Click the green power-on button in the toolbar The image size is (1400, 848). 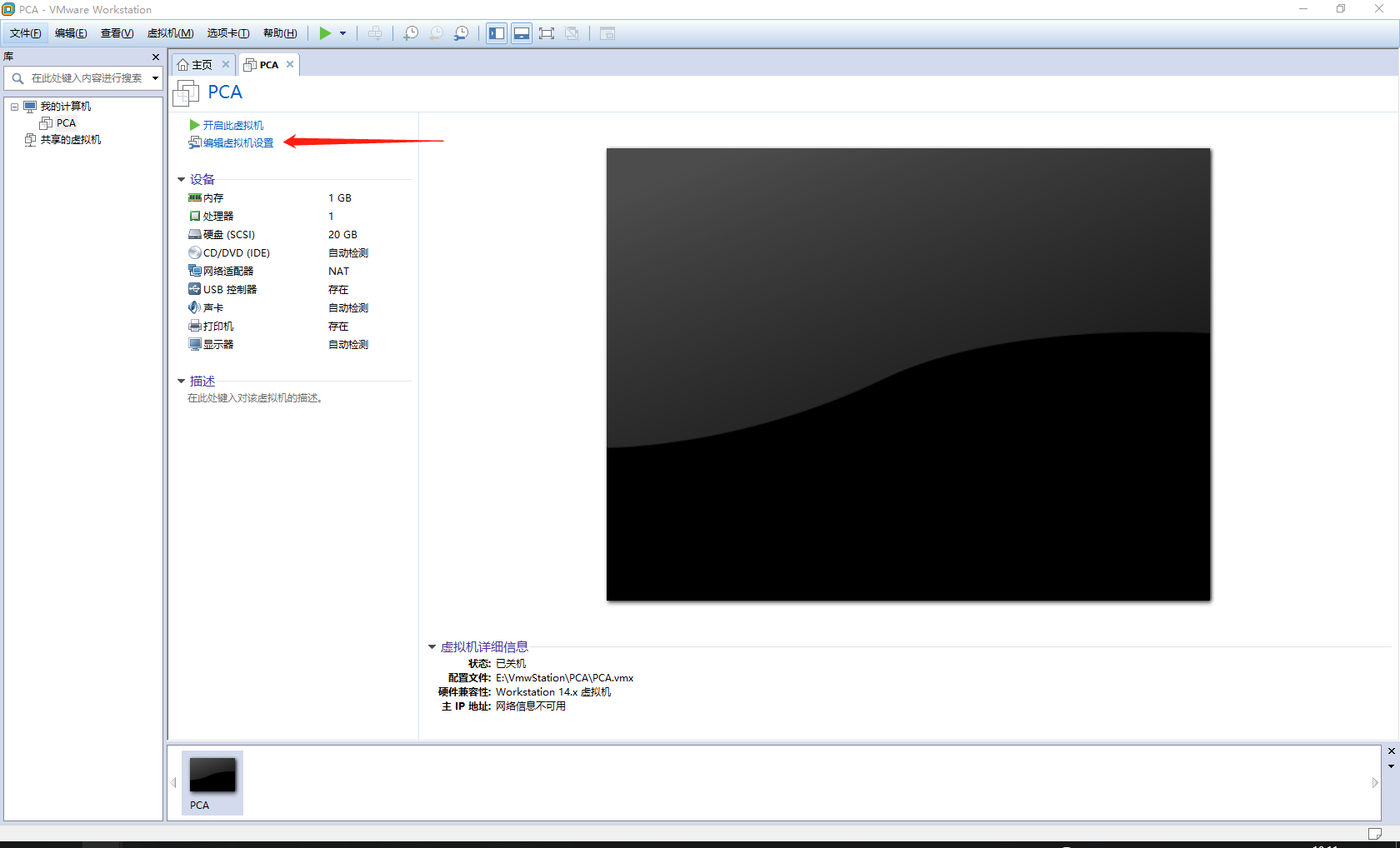326,33
